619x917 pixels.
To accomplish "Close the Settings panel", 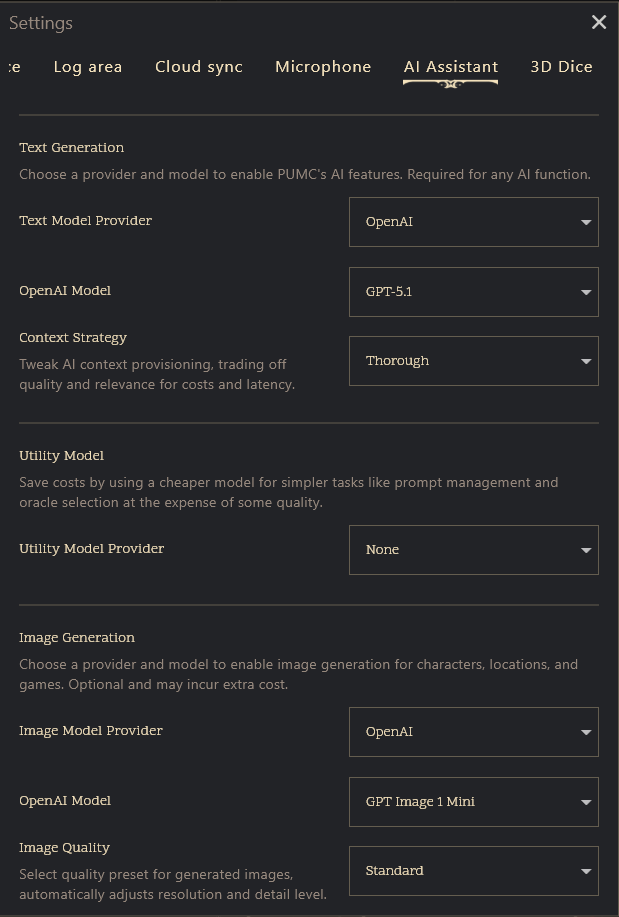I will (599, 22).
